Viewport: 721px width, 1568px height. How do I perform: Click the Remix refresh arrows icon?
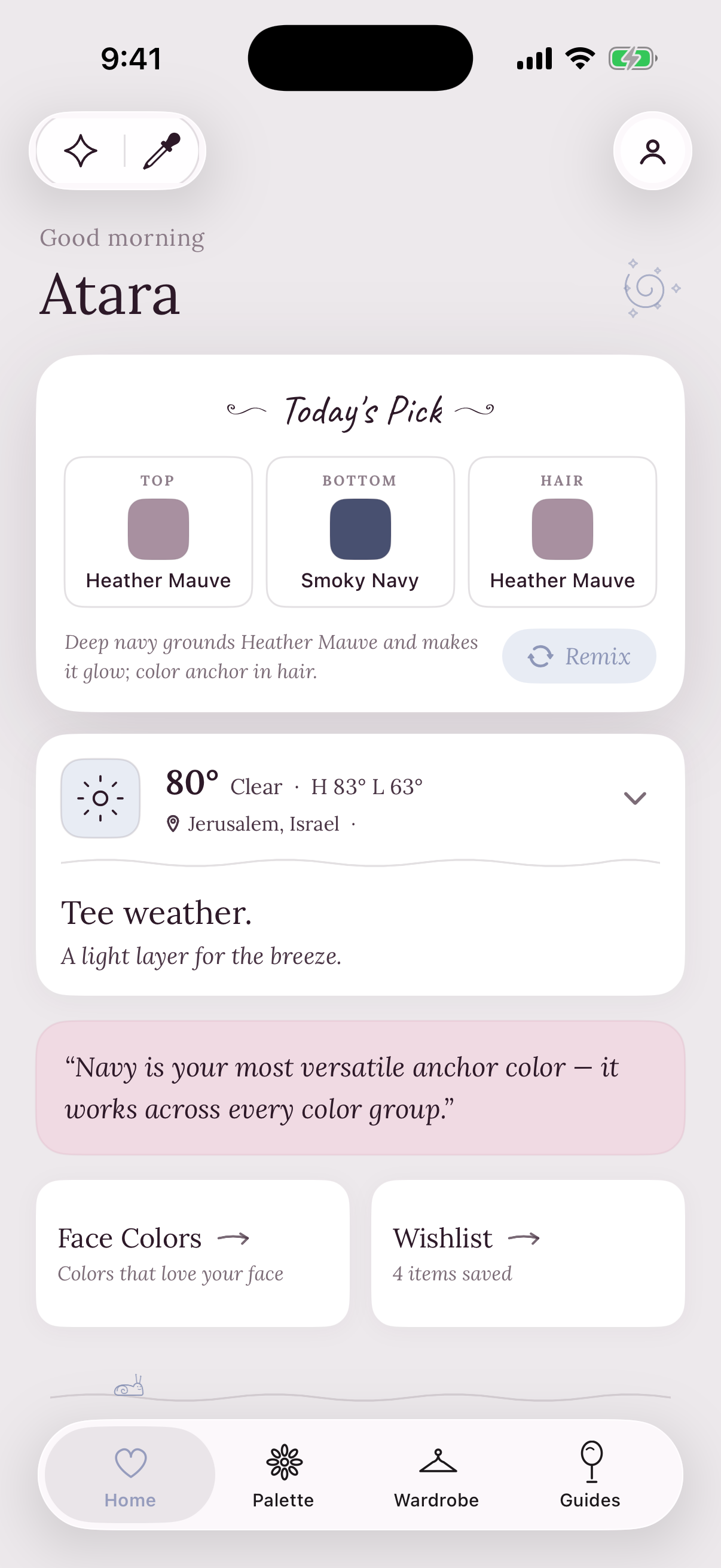tap(540, 656)
